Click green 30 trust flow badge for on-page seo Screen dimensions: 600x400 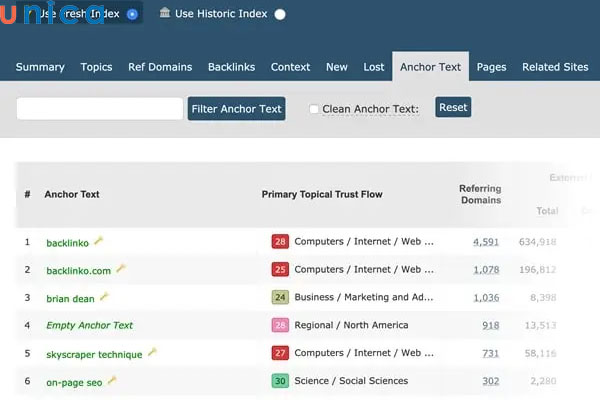coord(280,381)
